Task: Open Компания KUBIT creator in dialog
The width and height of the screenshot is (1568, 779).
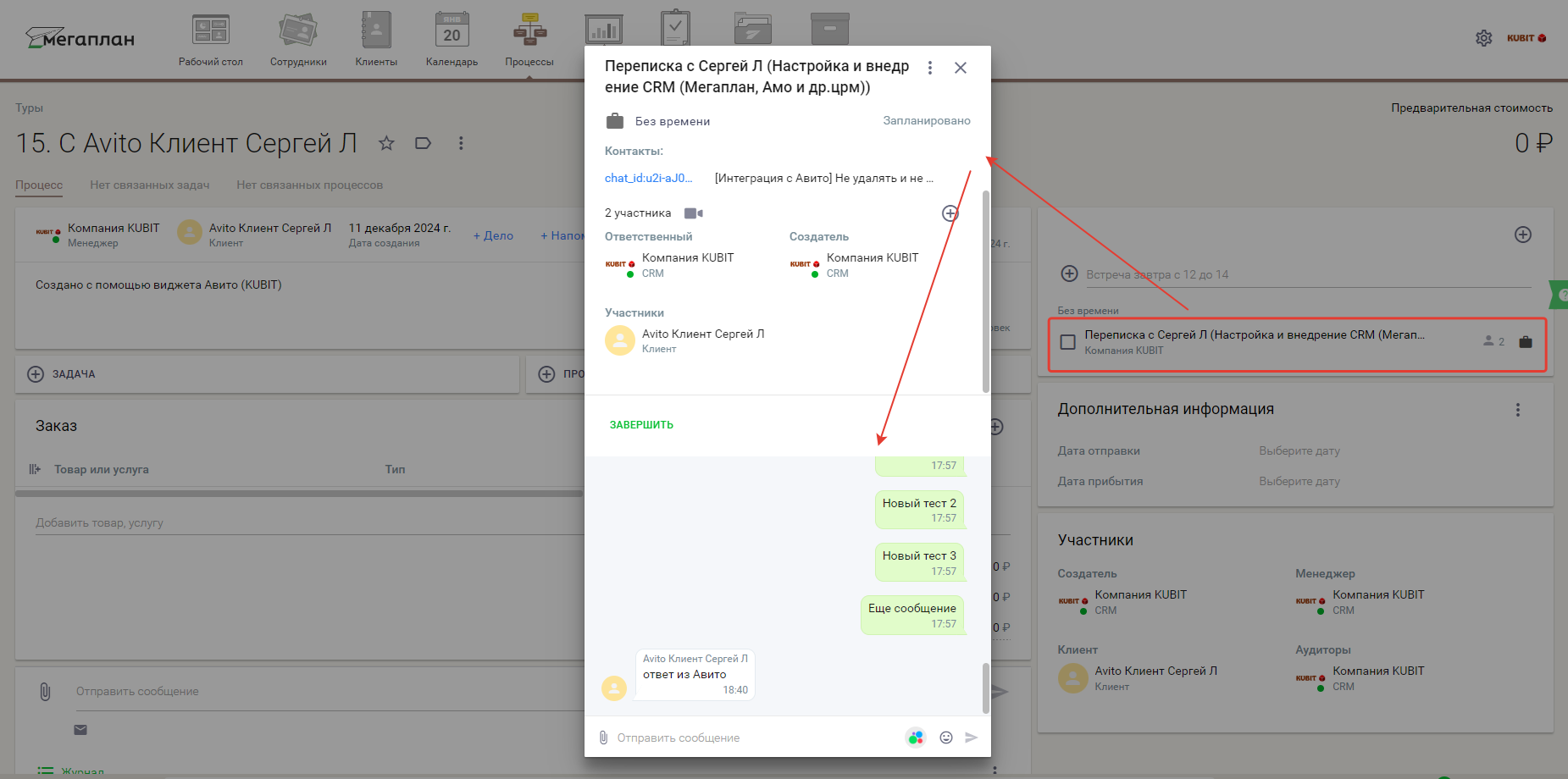Action: pyautogui.click(x=854, y=265)
